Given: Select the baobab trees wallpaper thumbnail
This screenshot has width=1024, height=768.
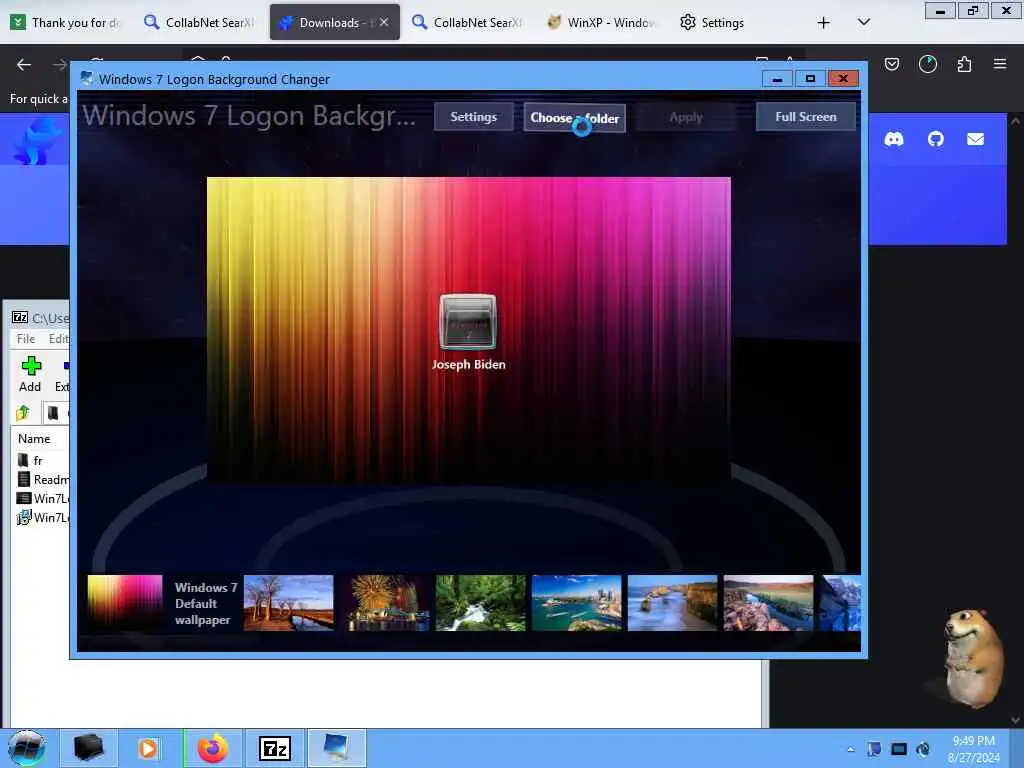Looking at the screenshot, I should tap(289, 603).
